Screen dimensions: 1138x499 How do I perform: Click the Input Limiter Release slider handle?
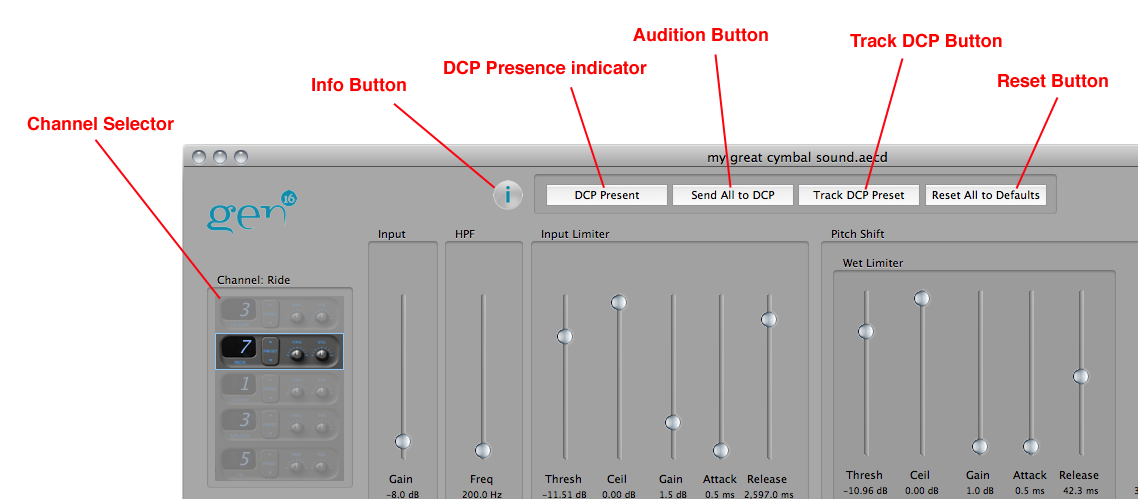[x=768, y=319]
